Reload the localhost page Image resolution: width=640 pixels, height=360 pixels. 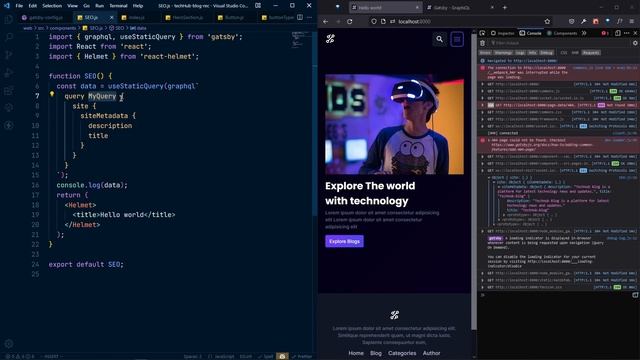coord(350,21)
